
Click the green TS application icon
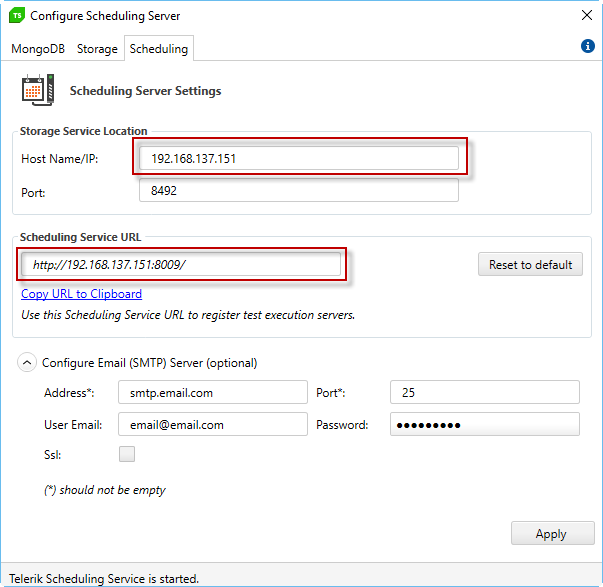(x=17, y=15)
